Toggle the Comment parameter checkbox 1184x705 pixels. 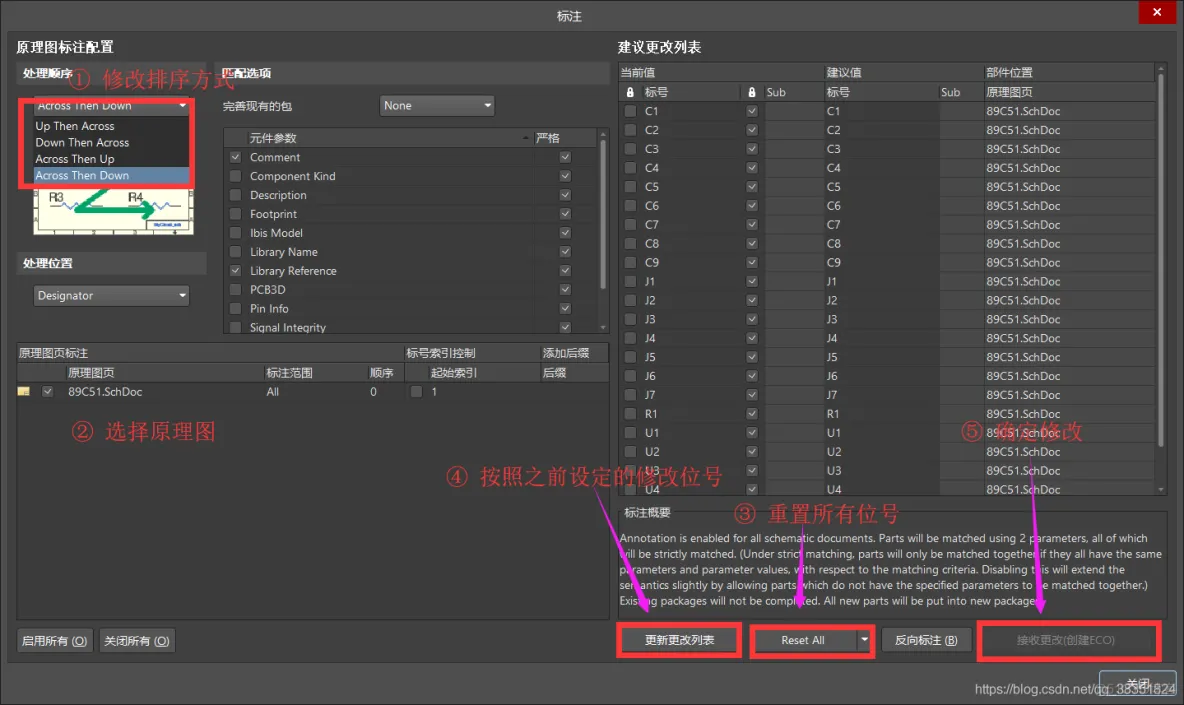click(x=236, y=157)
